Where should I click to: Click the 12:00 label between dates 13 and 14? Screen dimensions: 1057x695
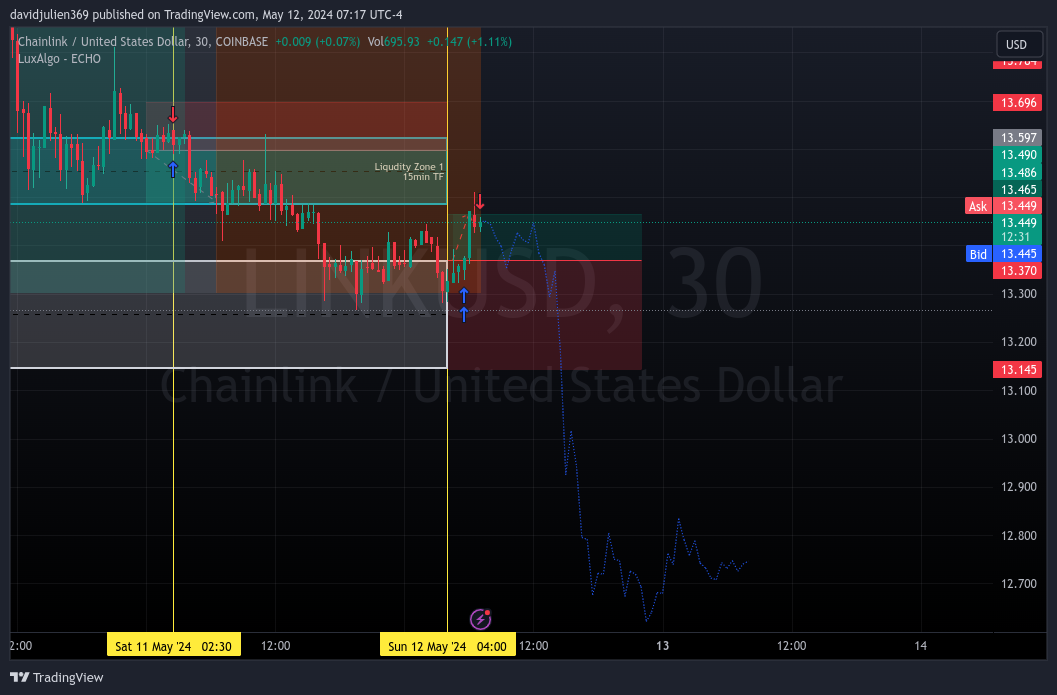[791, 646]
